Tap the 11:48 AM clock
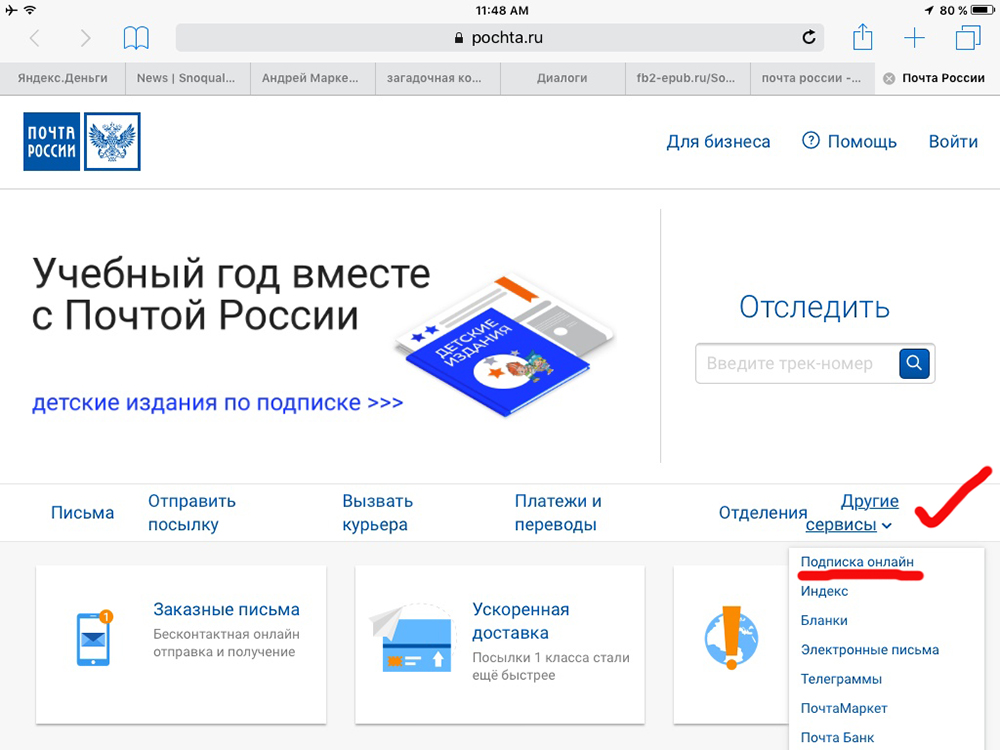Screen dimensions: 1000x750 pyautogui.click(x=502, y=10)
